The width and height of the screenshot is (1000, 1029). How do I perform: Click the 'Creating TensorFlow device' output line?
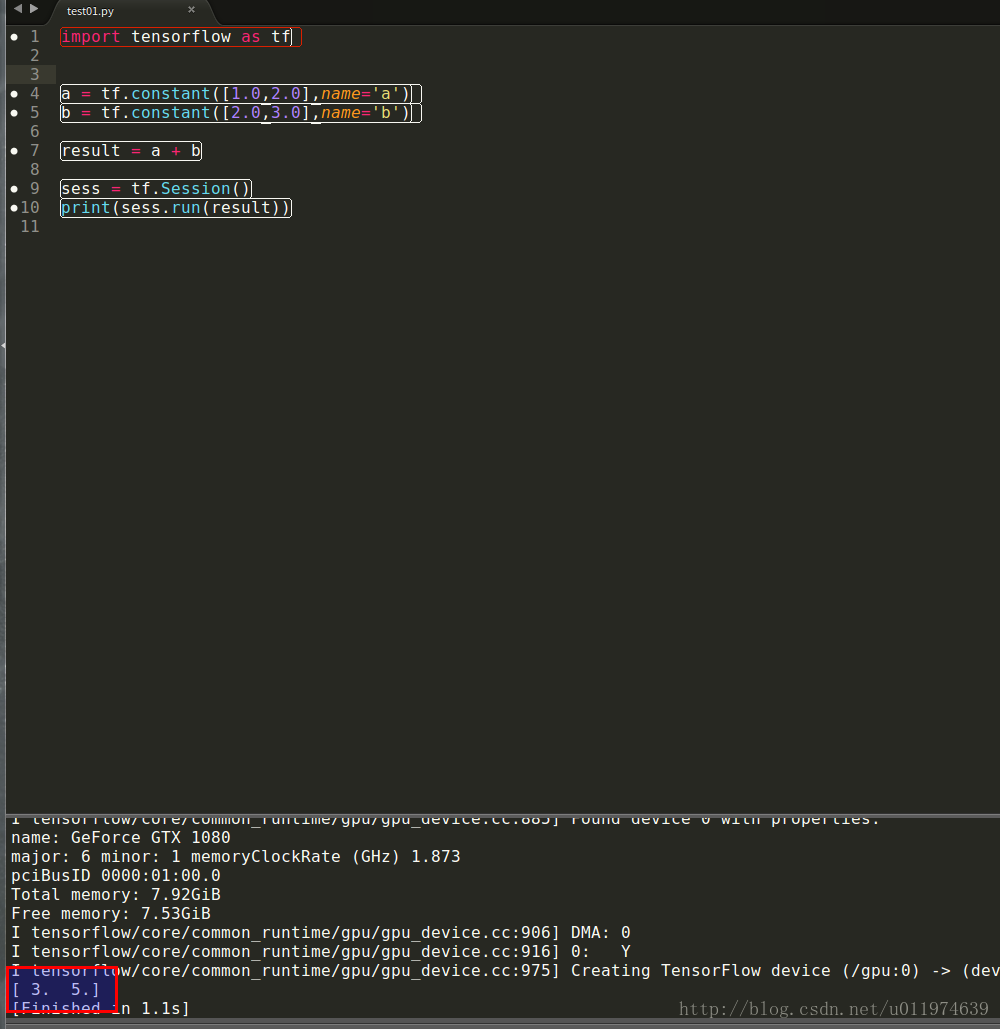coord(505,971)
